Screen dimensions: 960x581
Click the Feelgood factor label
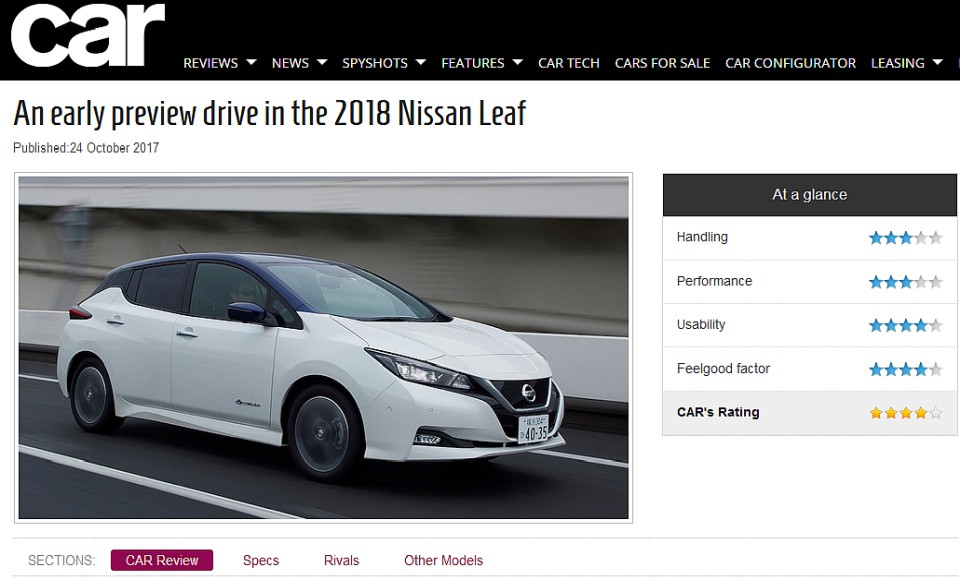(723, 369)
